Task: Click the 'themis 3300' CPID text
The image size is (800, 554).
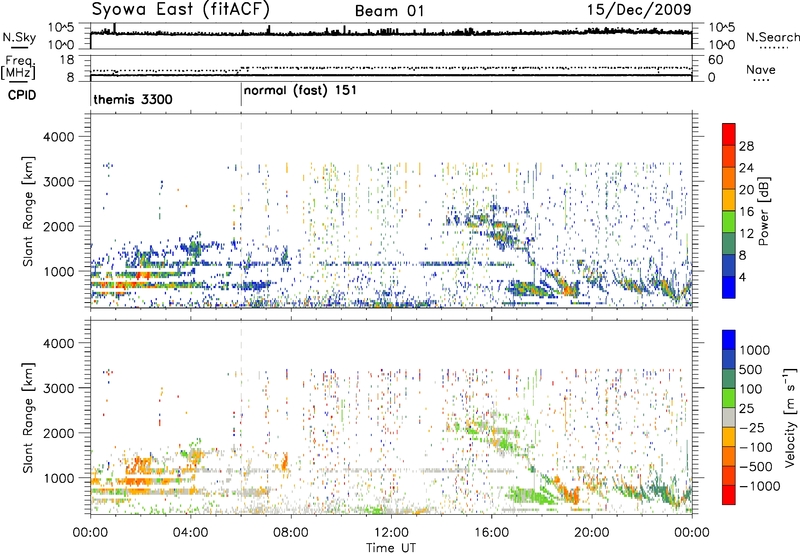Action: pyautogui.click(x=133, y=99)
